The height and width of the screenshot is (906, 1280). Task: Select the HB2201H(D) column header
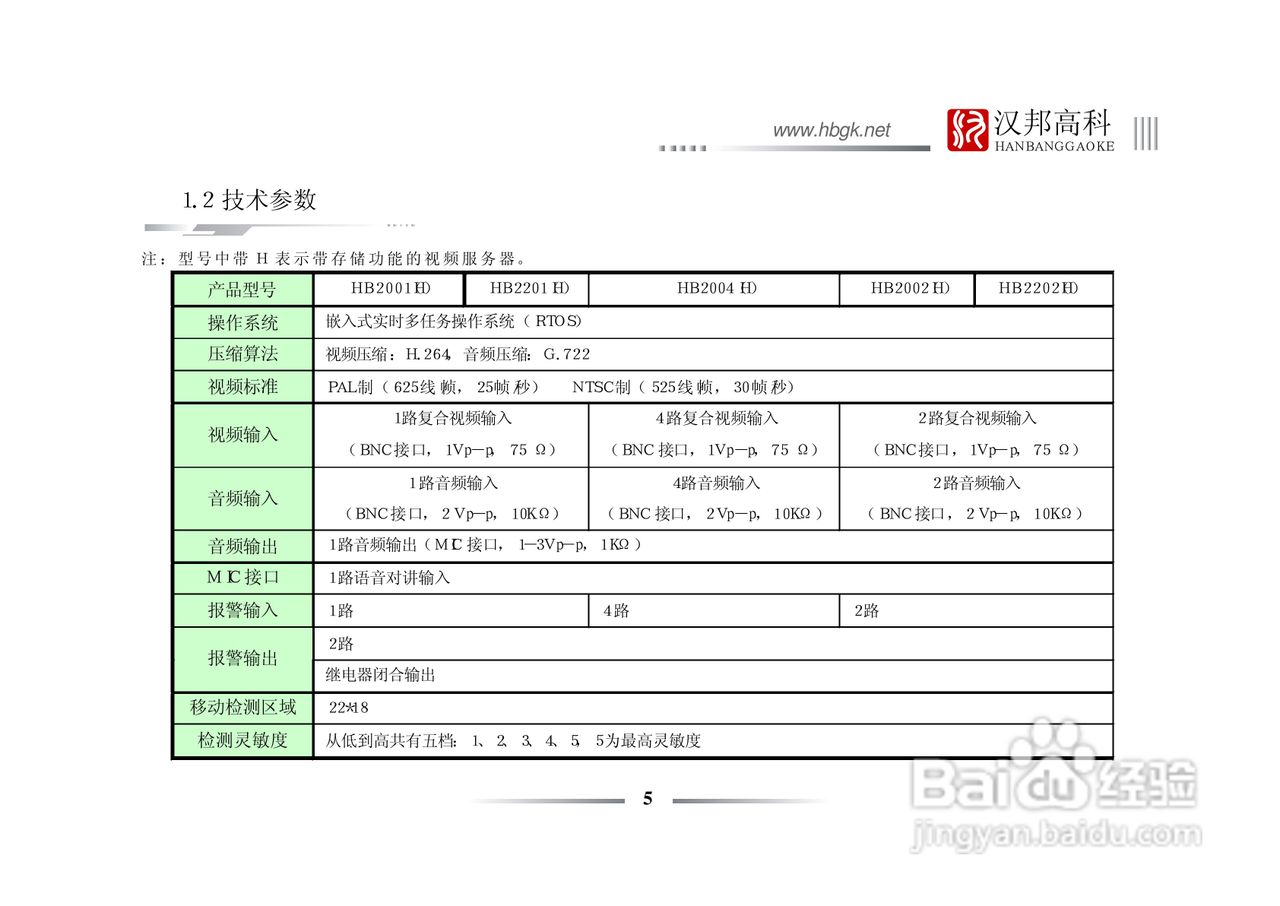528,289
